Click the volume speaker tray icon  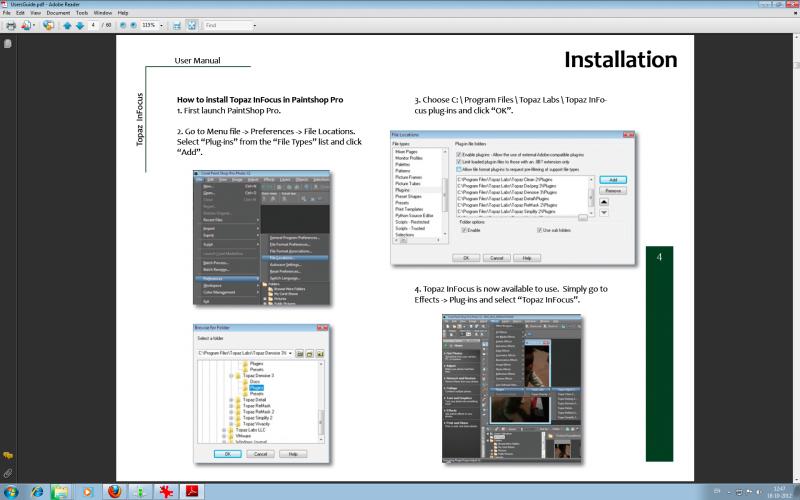(760, 493)
